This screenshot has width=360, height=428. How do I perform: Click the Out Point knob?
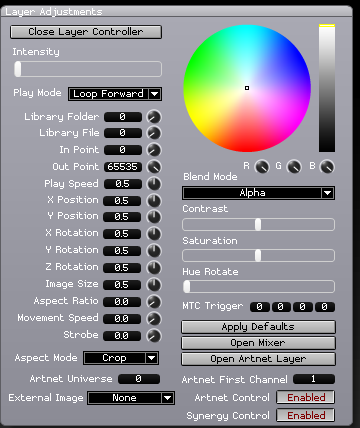[154, 167]
